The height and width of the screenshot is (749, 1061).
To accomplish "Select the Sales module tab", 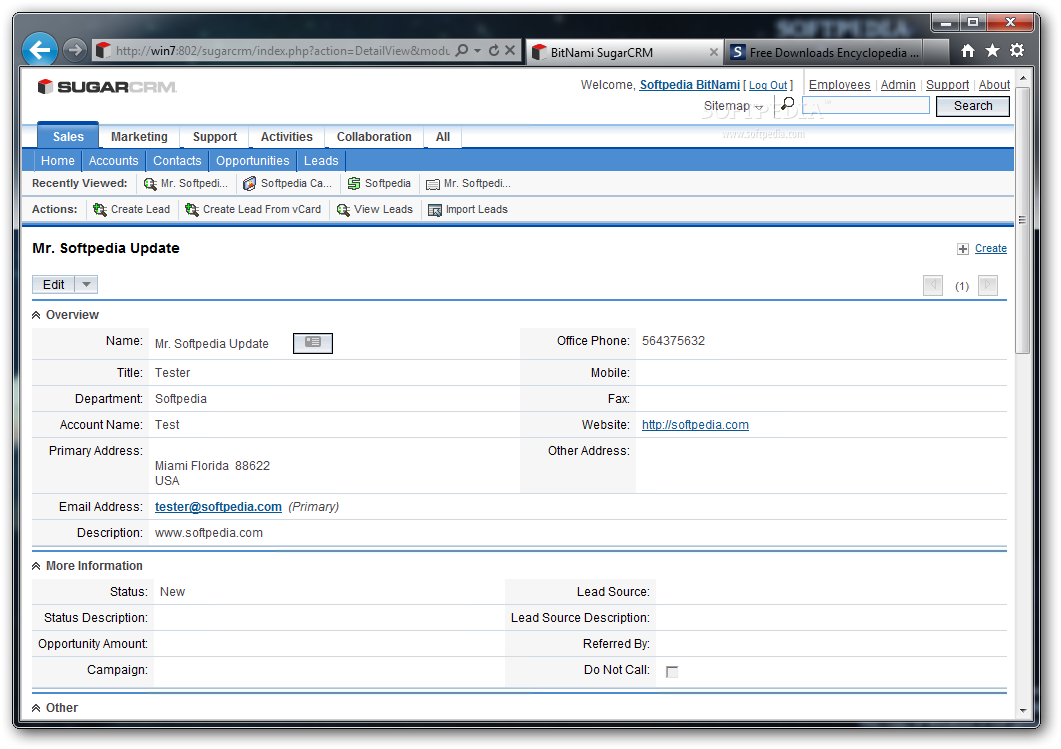I will [68, 137].
